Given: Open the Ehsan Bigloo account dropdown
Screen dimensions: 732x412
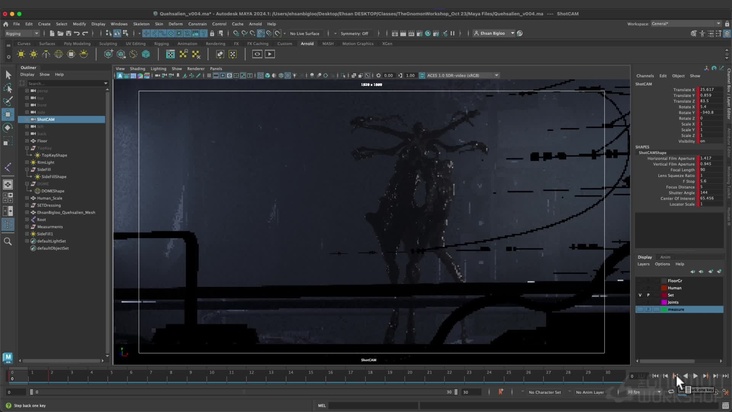Looking at the screenshot, I should pyautogui.click(x=496, y=33).
